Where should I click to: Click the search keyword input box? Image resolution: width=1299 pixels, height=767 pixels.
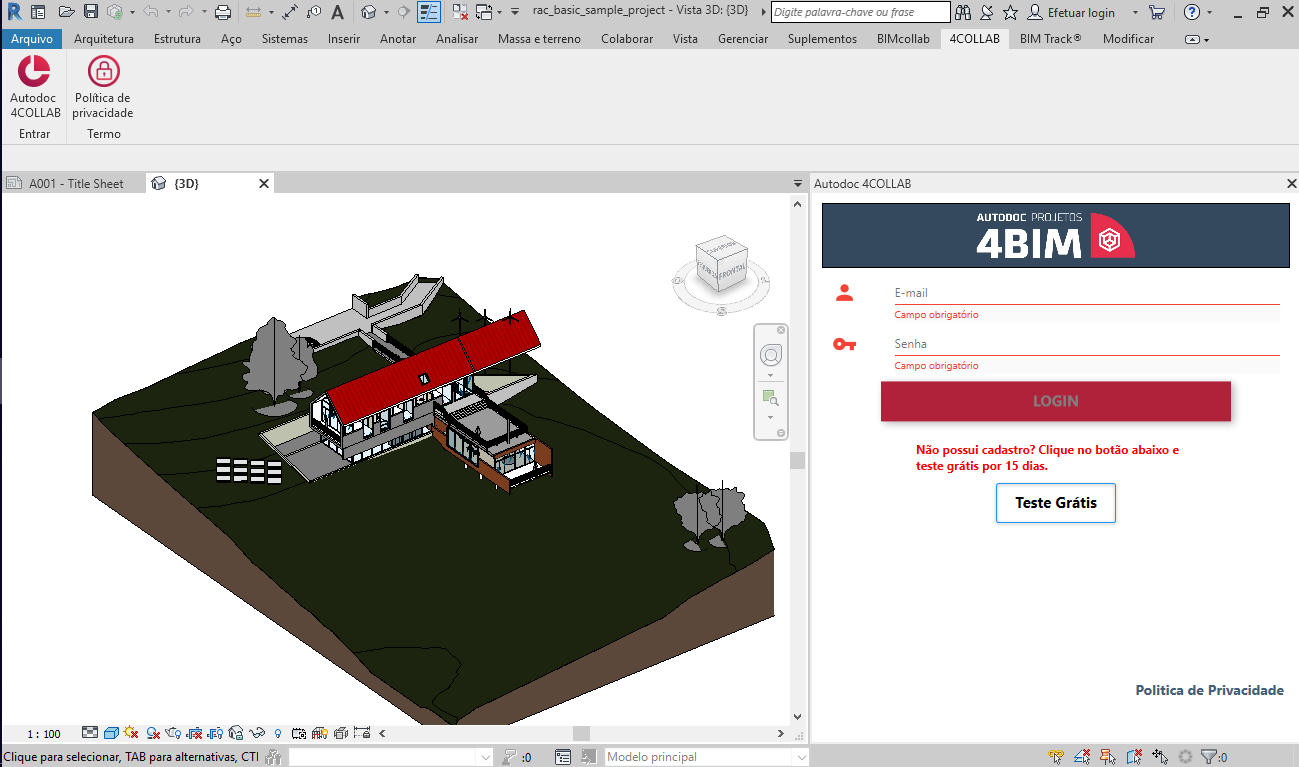pyautogui.click(x=861, y=12)
